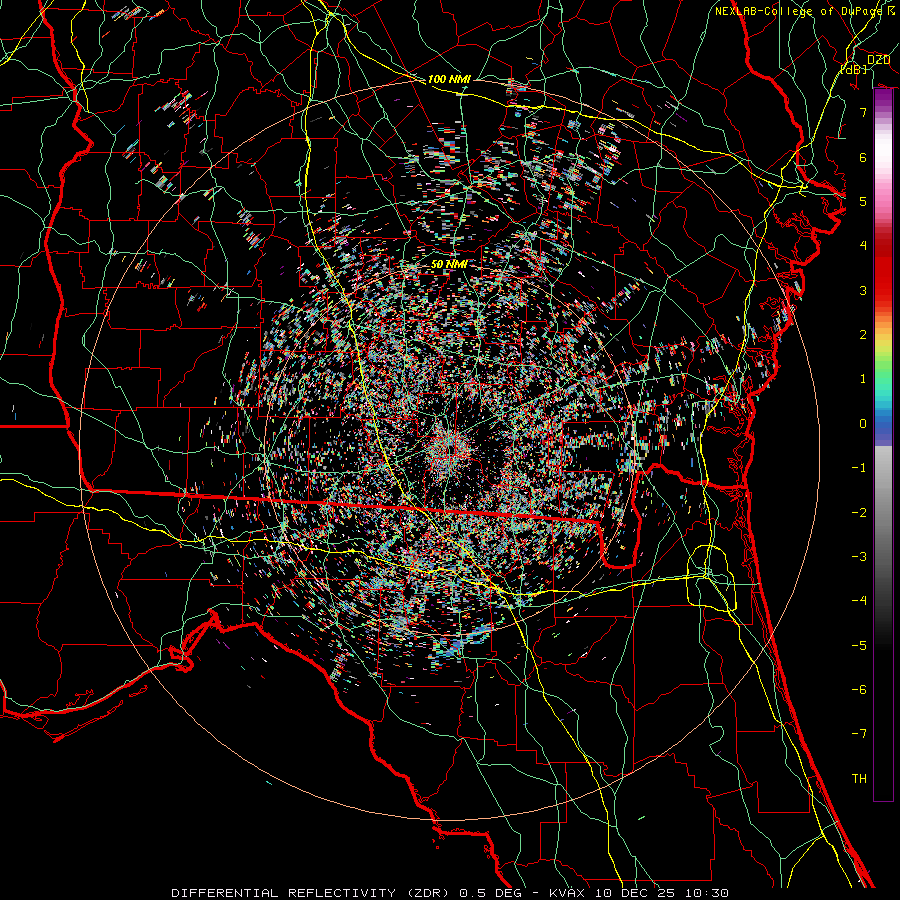
Task: Click the -1 value on the dB scale
Action: 859,468
